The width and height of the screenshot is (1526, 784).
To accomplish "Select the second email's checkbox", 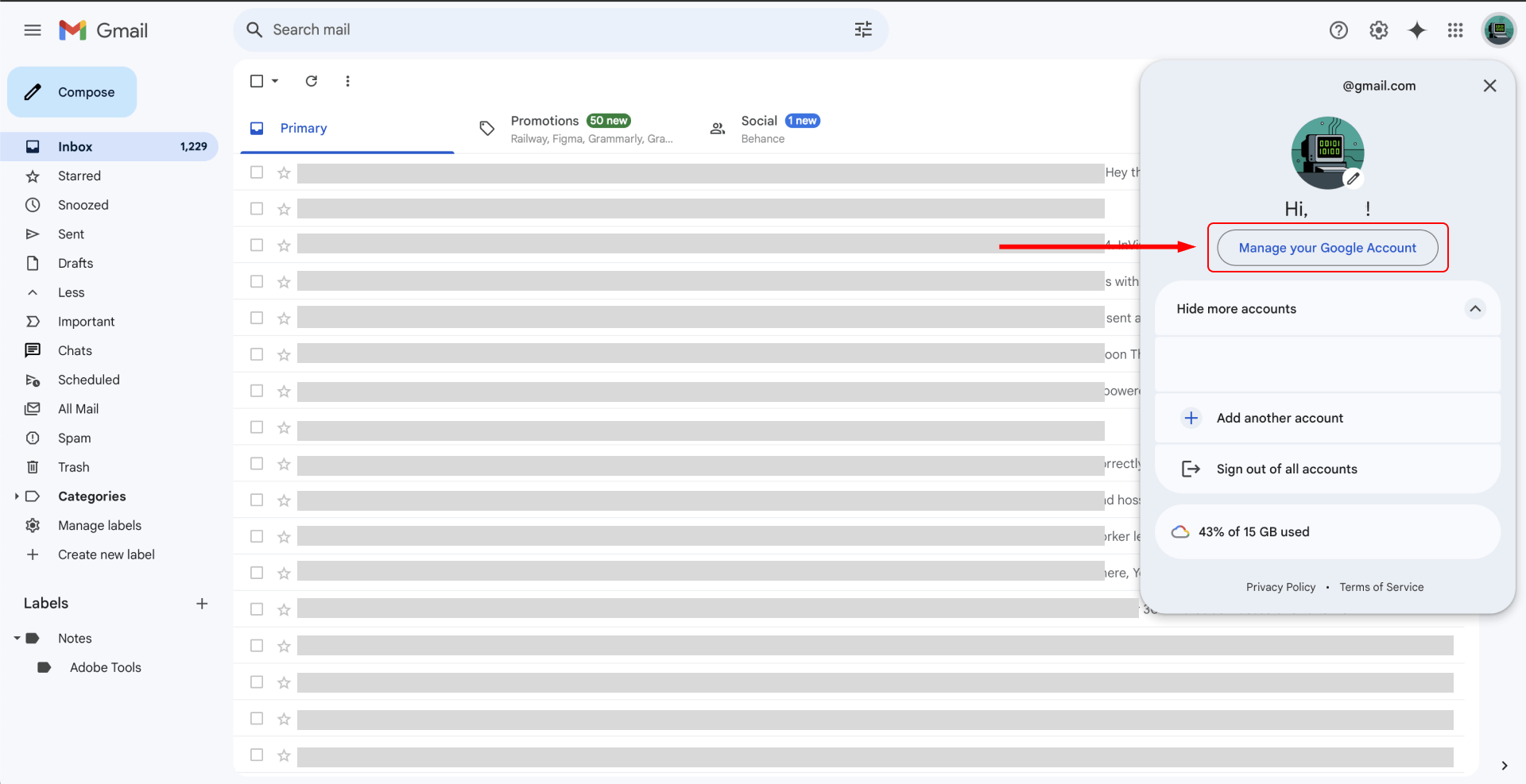I will [257, 209].
